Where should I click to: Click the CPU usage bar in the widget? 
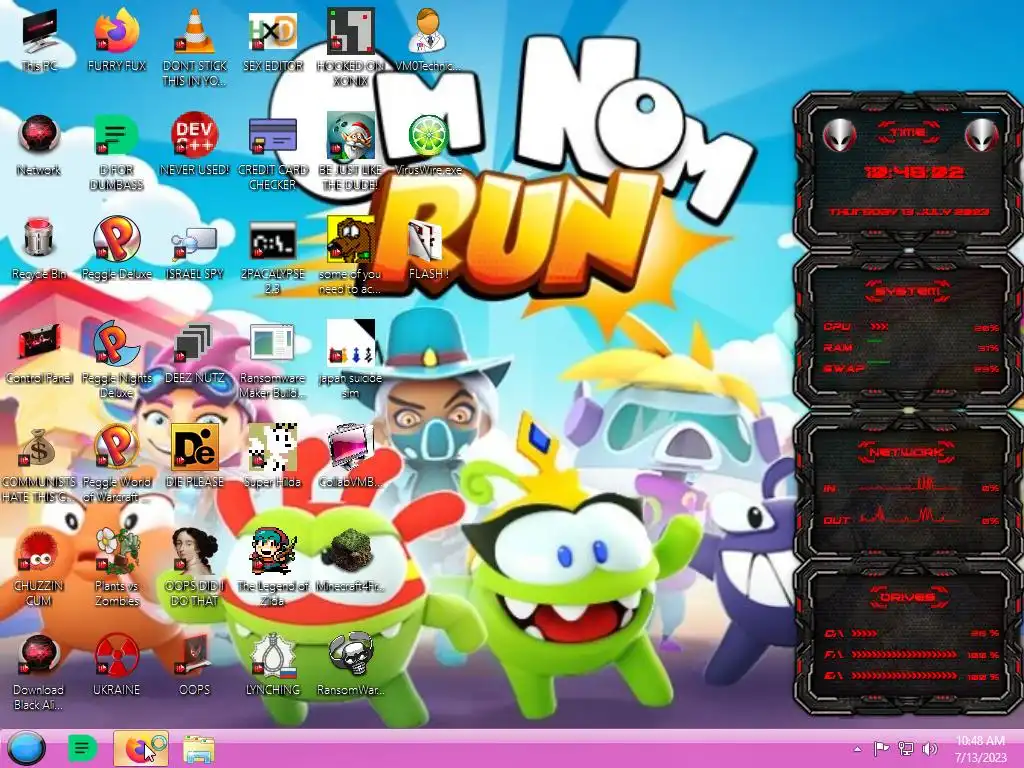tap(880, 326)
